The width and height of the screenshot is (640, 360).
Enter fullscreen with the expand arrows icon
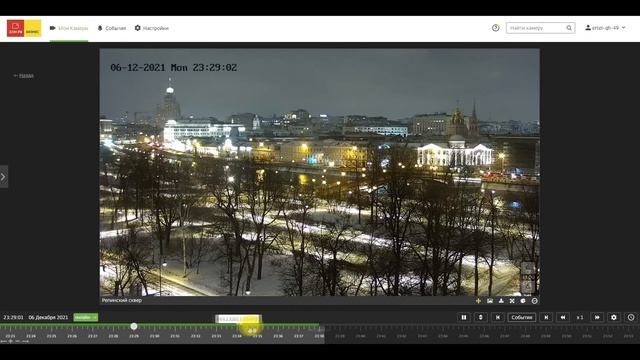coord(512,301)
